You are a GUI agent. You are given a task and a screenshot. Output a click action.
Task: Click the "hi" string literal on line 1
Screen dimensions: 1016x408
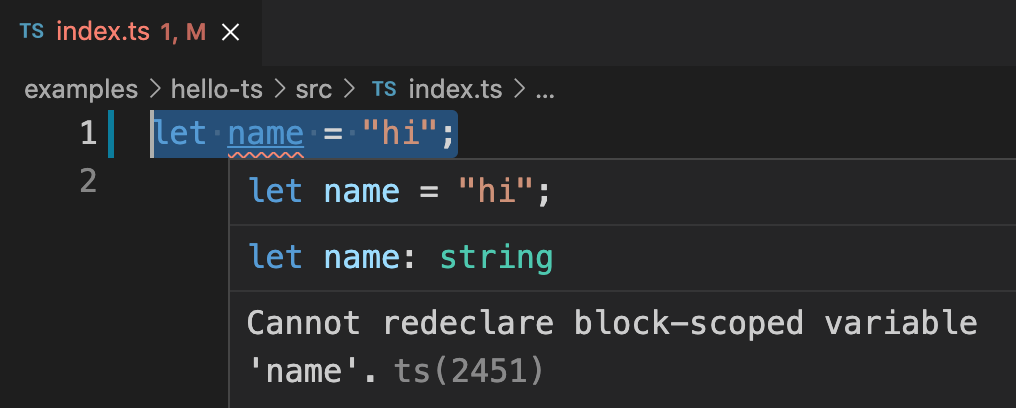pyautogui.click(x=405, y=133)
